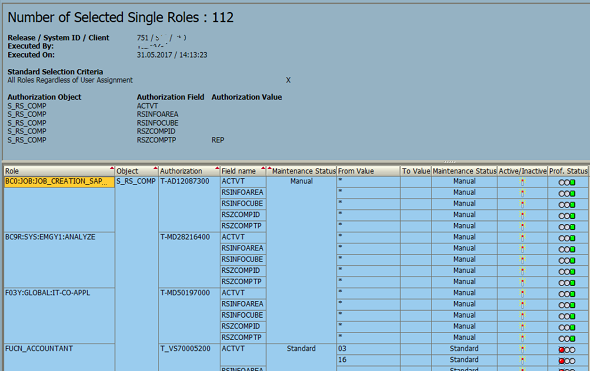Select the Prof. Status column header

pos(568,171)
